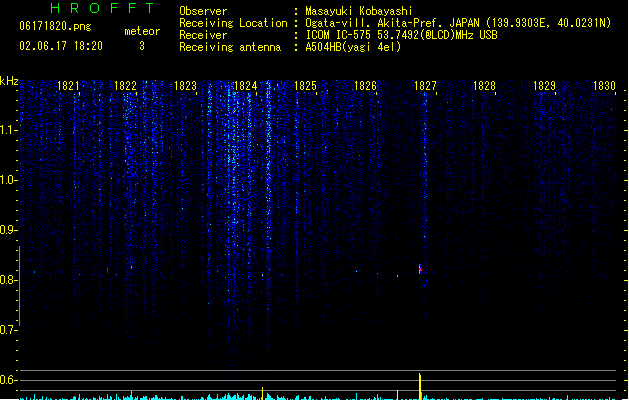Click the 1.0 frequency axis label
Viewport: 629px width, 400px height.
[x=8, y=180]
